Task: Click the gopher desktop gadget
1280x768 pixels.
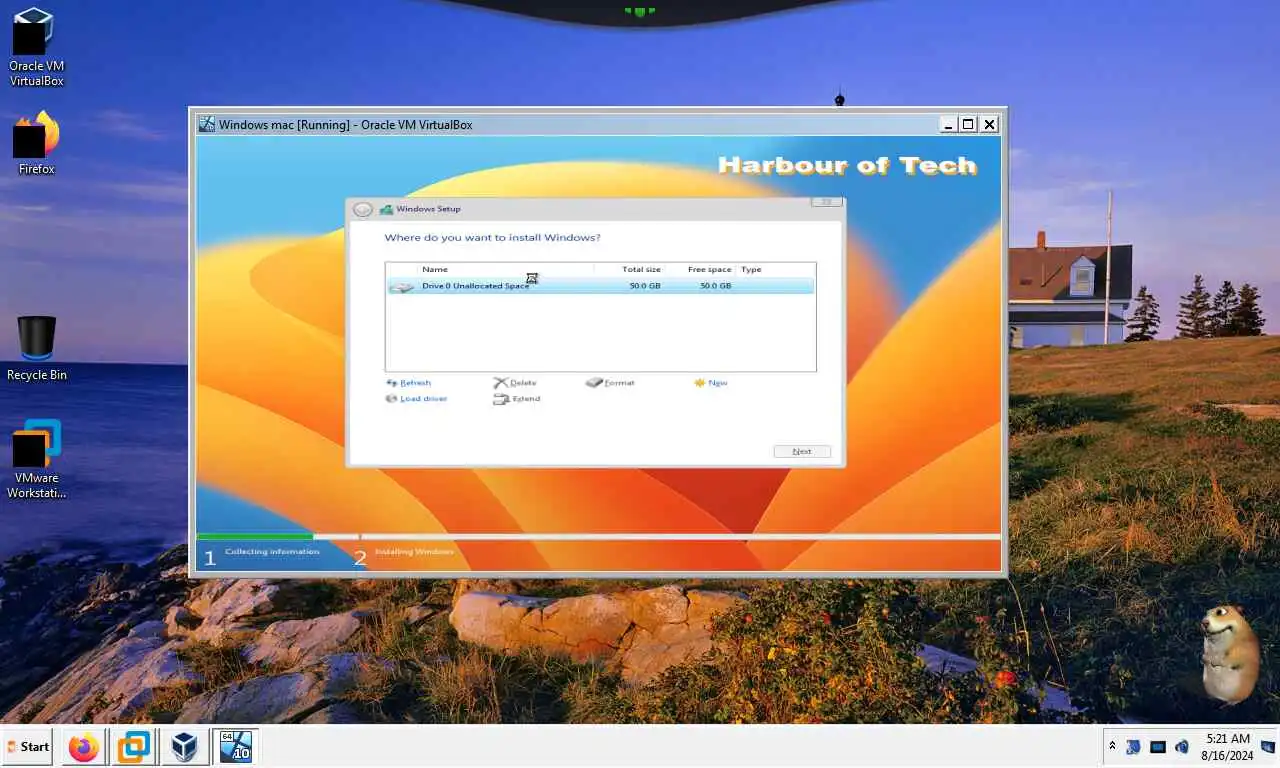Action: [1229, 654]
